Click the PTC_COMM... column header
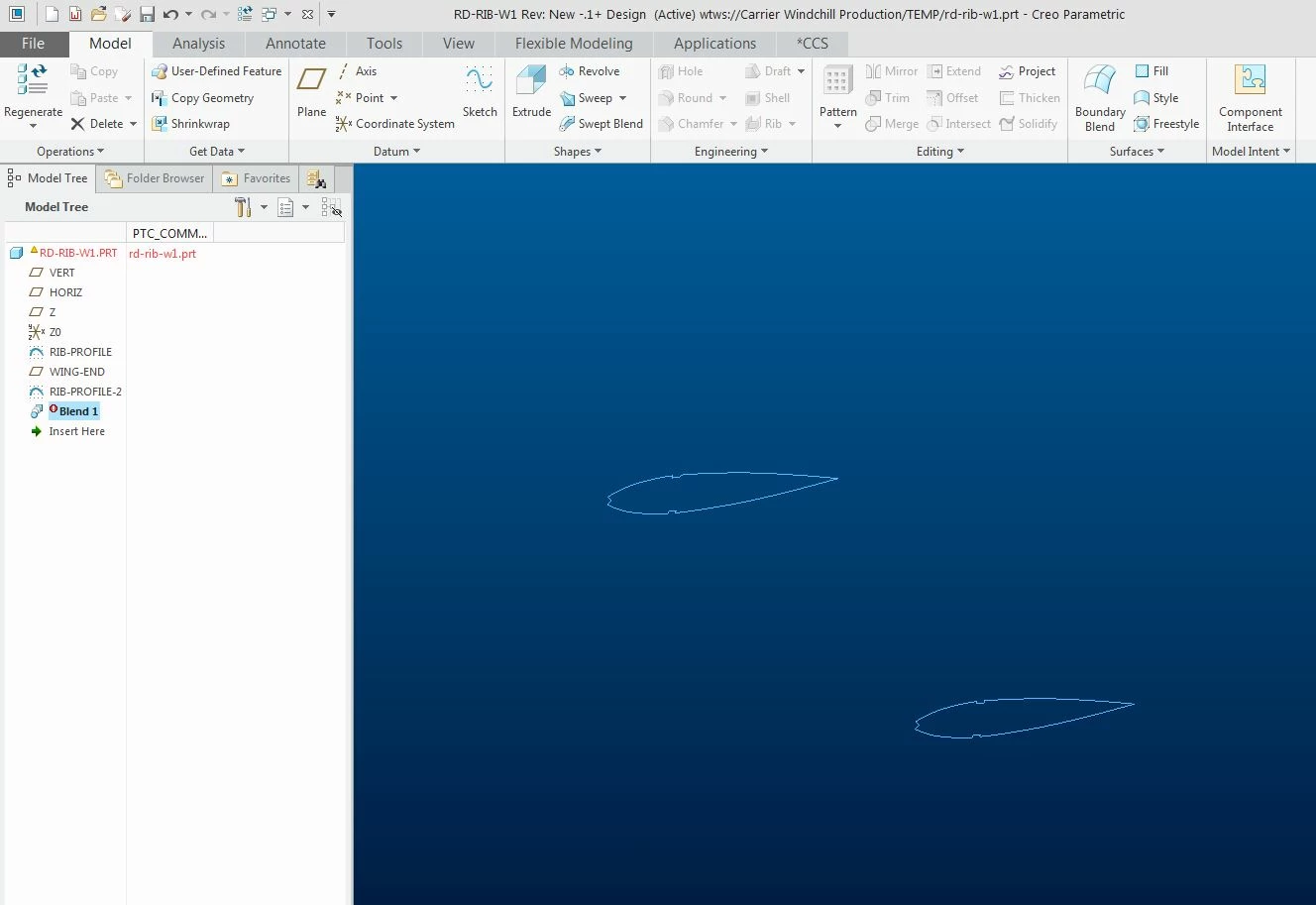Viewport: 1316px width, 905px height. [169, 234]
